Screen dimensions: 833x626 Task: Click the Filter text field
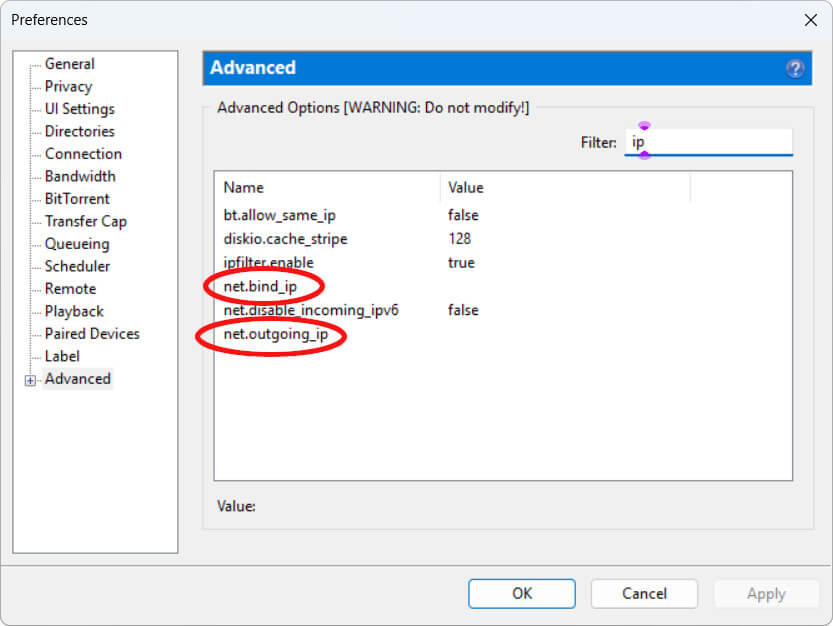click(708, 142)
